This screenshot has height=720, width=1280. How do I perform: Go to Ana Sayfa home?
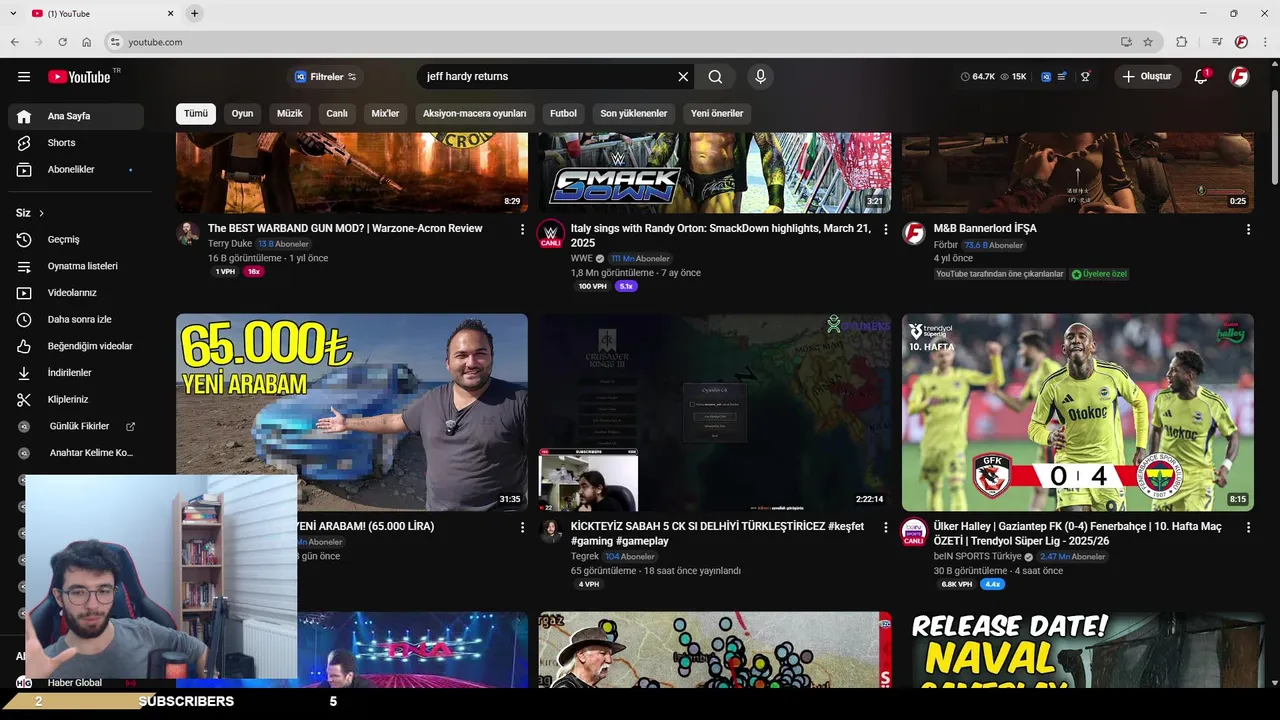pos(76,116)
